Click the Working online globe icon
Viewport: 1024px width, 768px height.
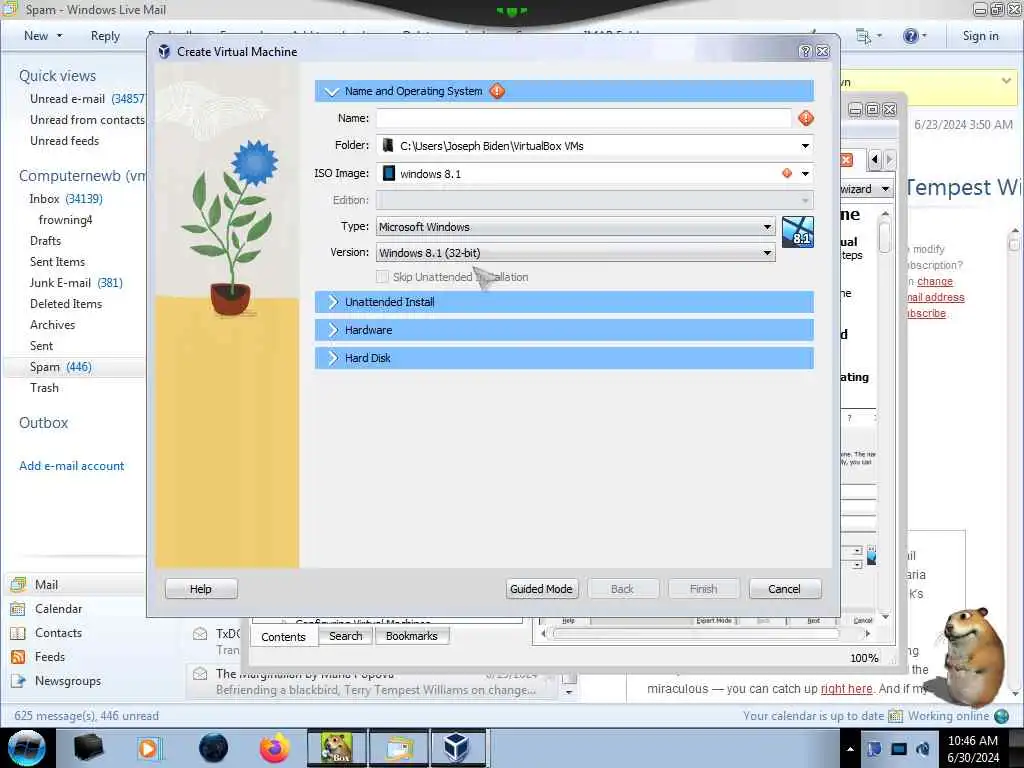(1001, 716)
